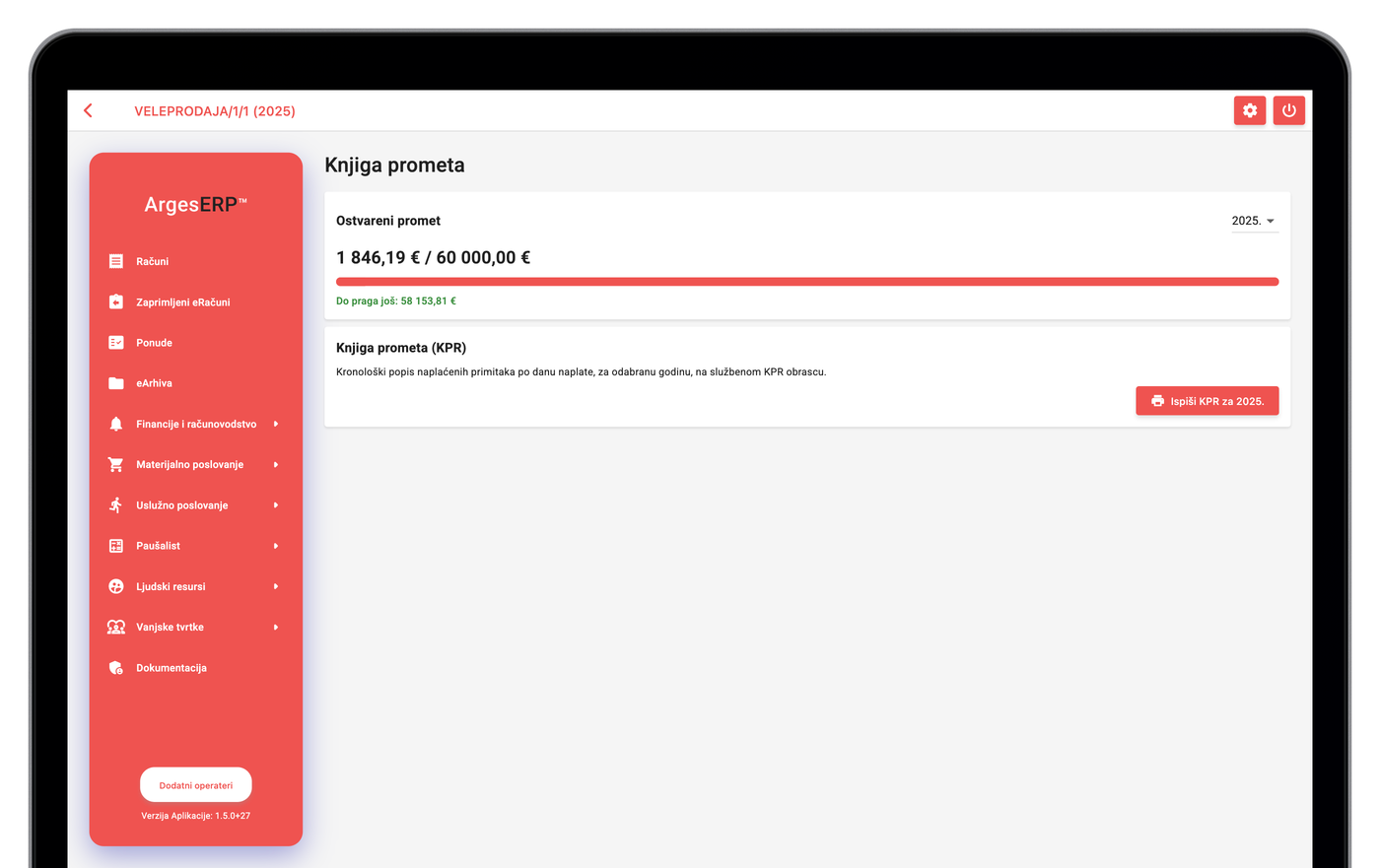Click the VELEPRODAJA/1/1 (2025) title
This screenshot has width=1380, height=868.
(x=215, y=111)
